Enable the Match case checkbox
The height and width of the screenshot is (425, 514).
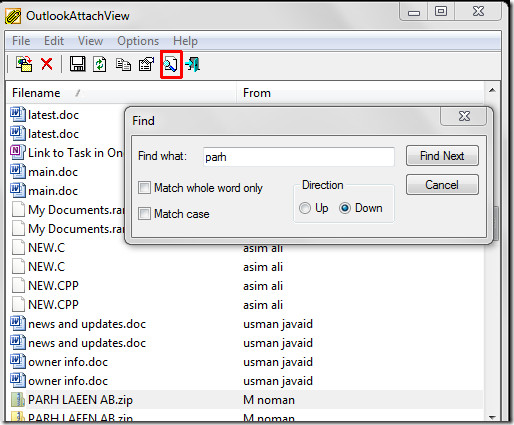point(144,213)
